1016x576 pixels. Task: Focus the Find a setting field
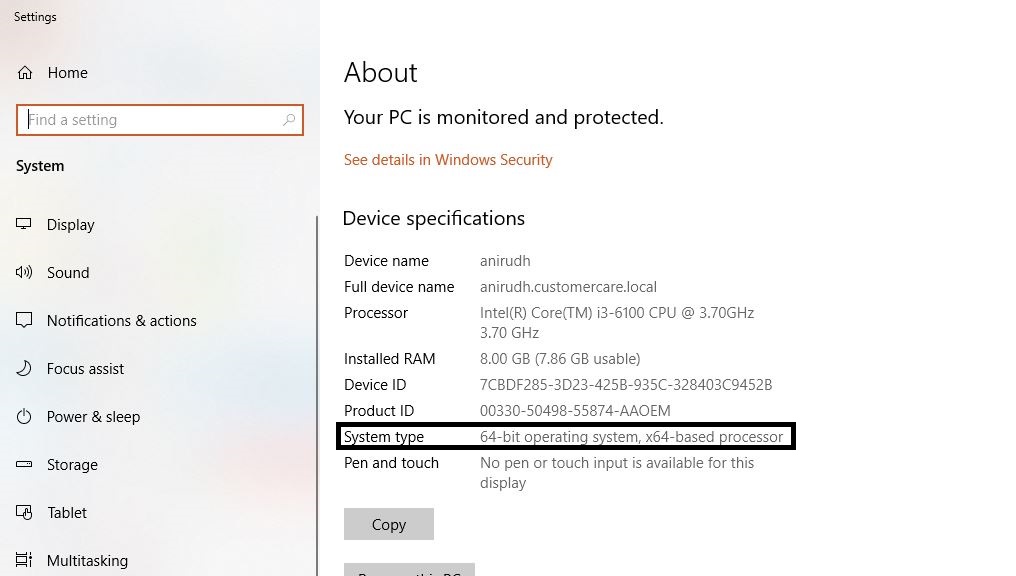click(x=160, y=120)
